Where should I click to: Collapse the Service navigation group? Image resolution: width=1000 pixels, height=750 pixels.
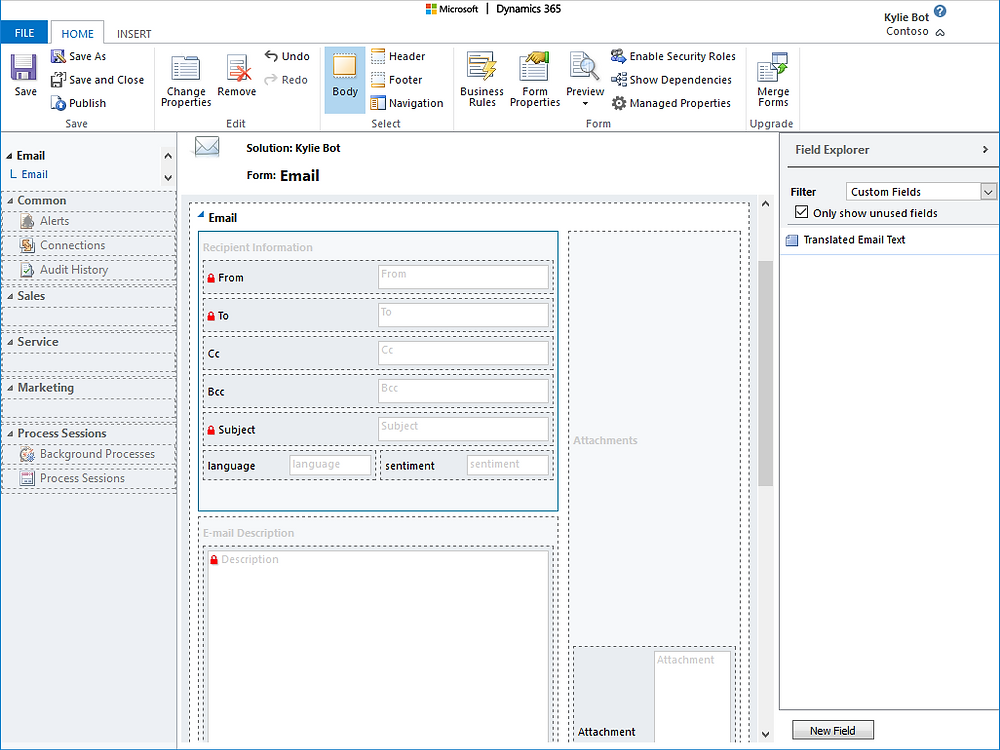tap(10, 342)
